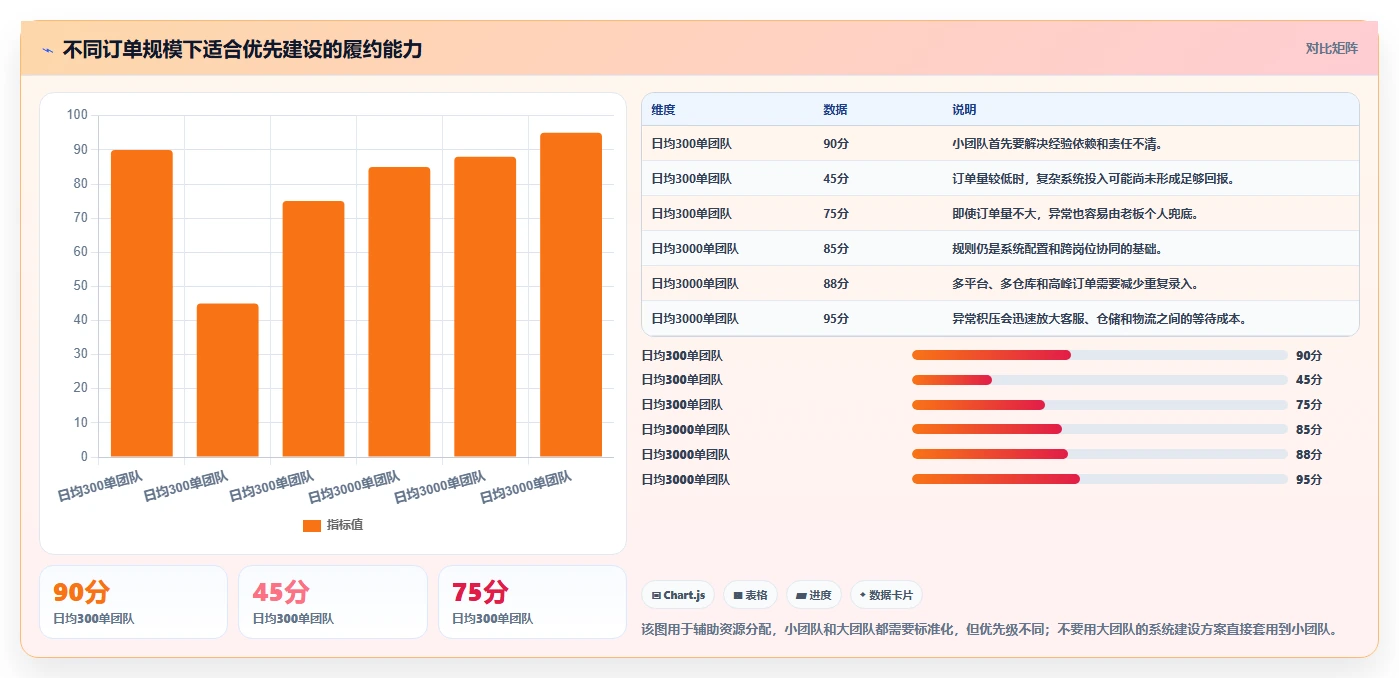Click the 对比矩阵 label in the header

[1332, 48]
